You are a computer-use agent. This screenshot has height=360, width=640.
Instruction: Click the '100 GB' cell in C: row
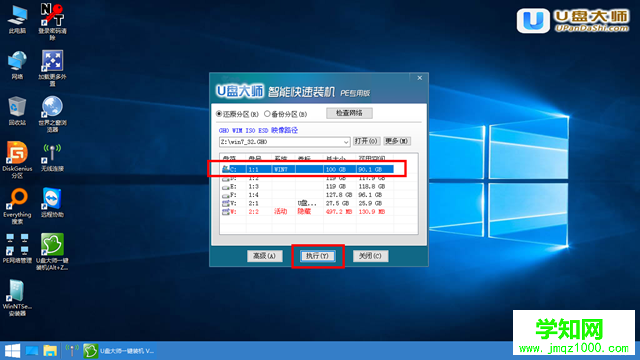click(336, 169)
